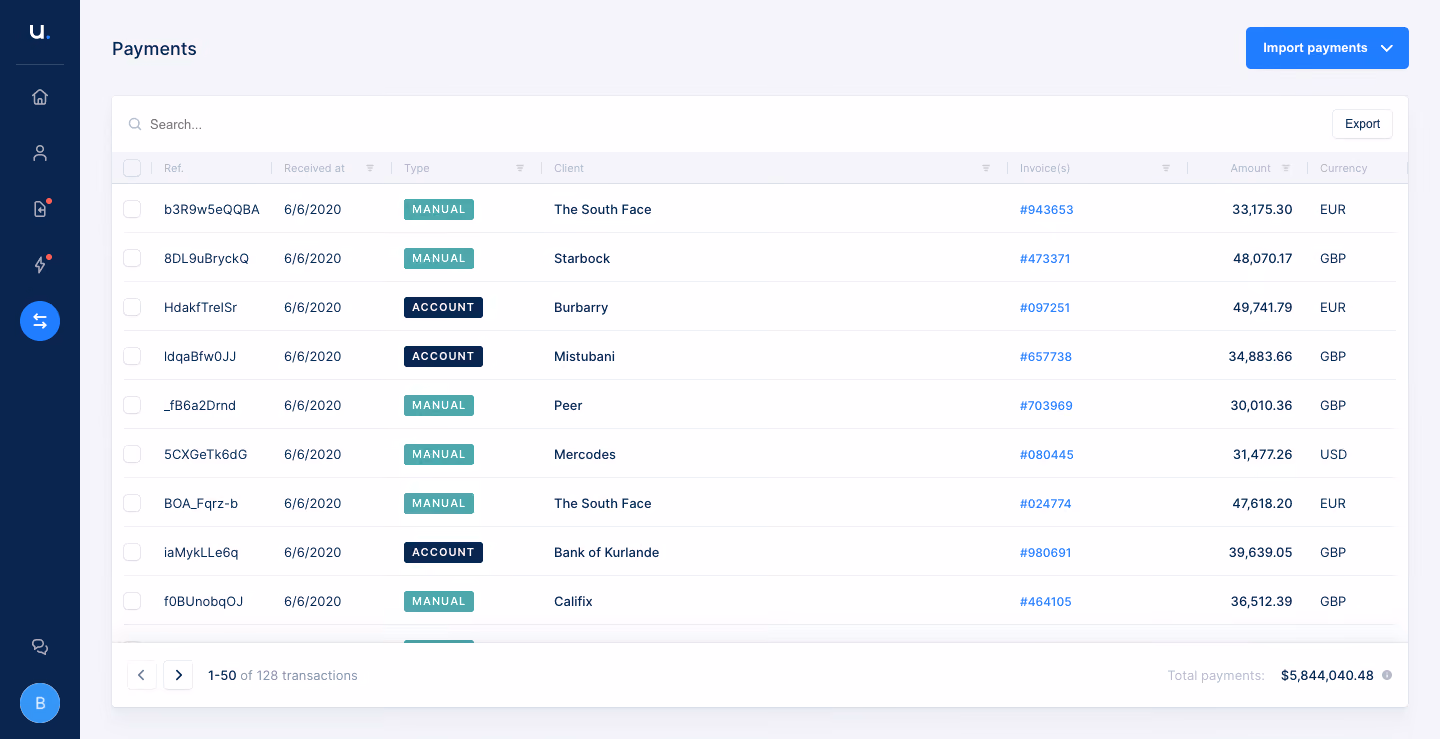Click client name Bank of Kurlande

coord(606,552)
